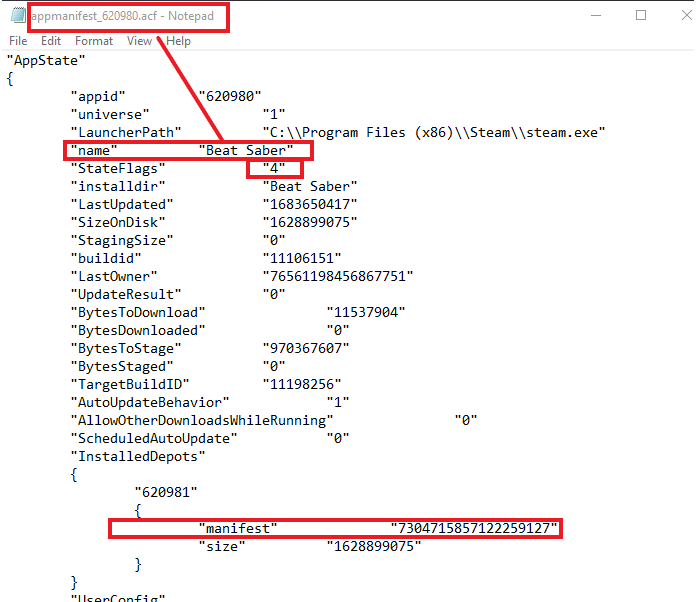This screenshot has width=696, height=602.
Task: Click the "StagingSize" key
Action: [x=122, y=241]
